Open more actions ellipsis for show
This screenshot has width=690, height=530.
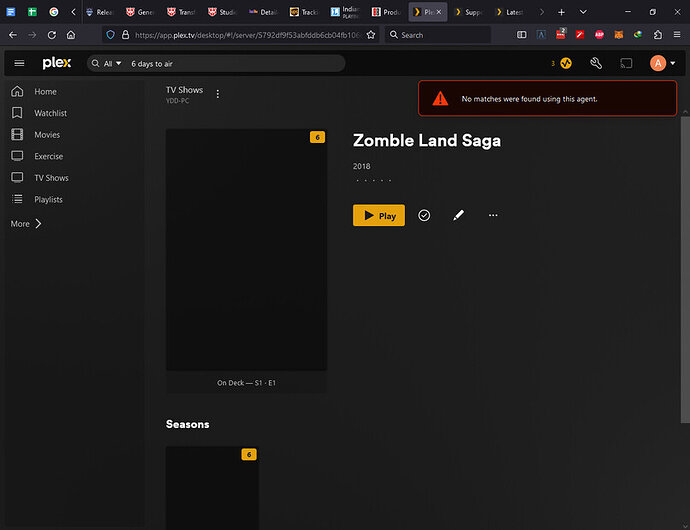493,215
